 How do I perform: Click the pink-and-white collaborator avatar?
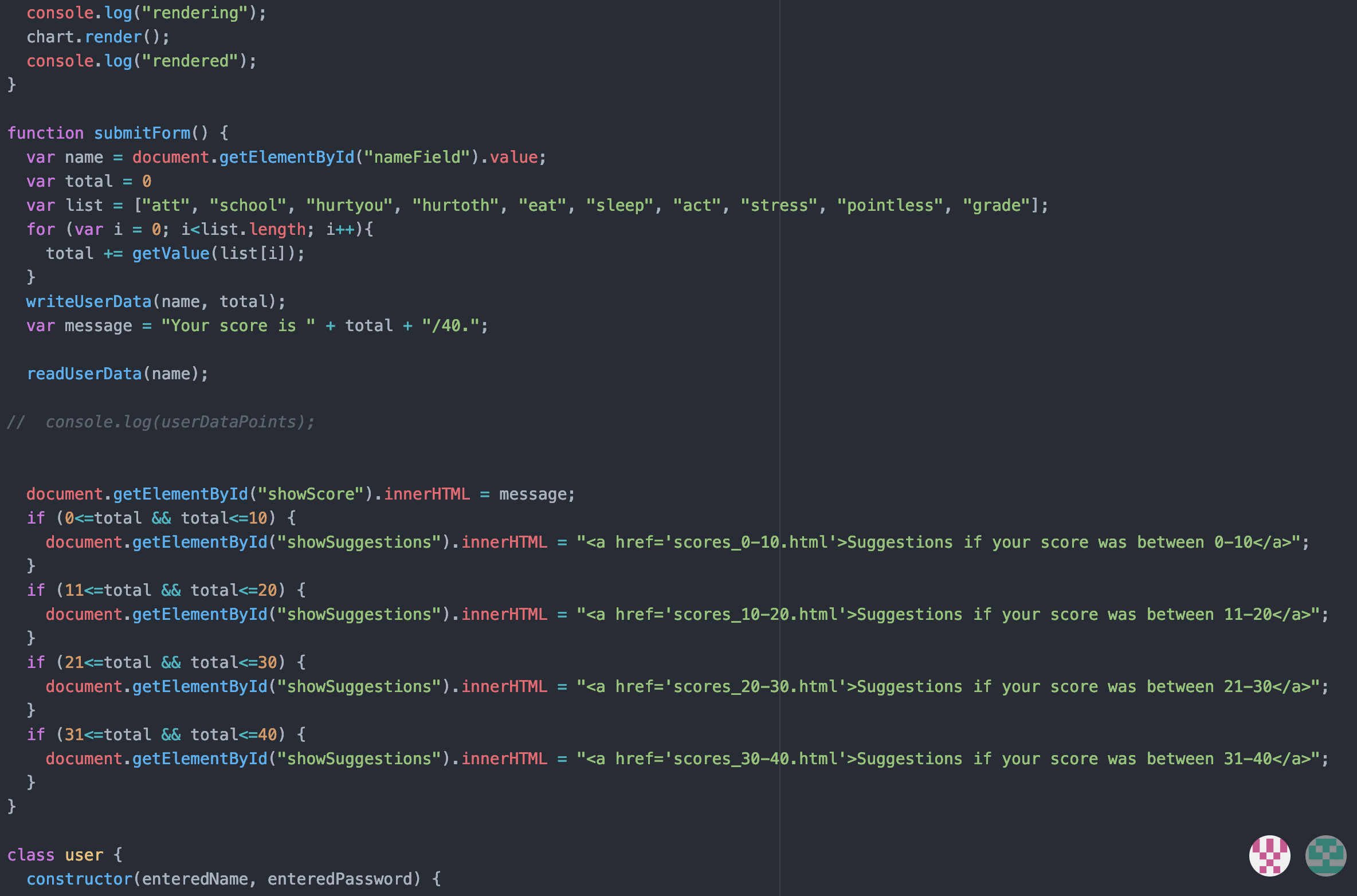click(1269, 855)
